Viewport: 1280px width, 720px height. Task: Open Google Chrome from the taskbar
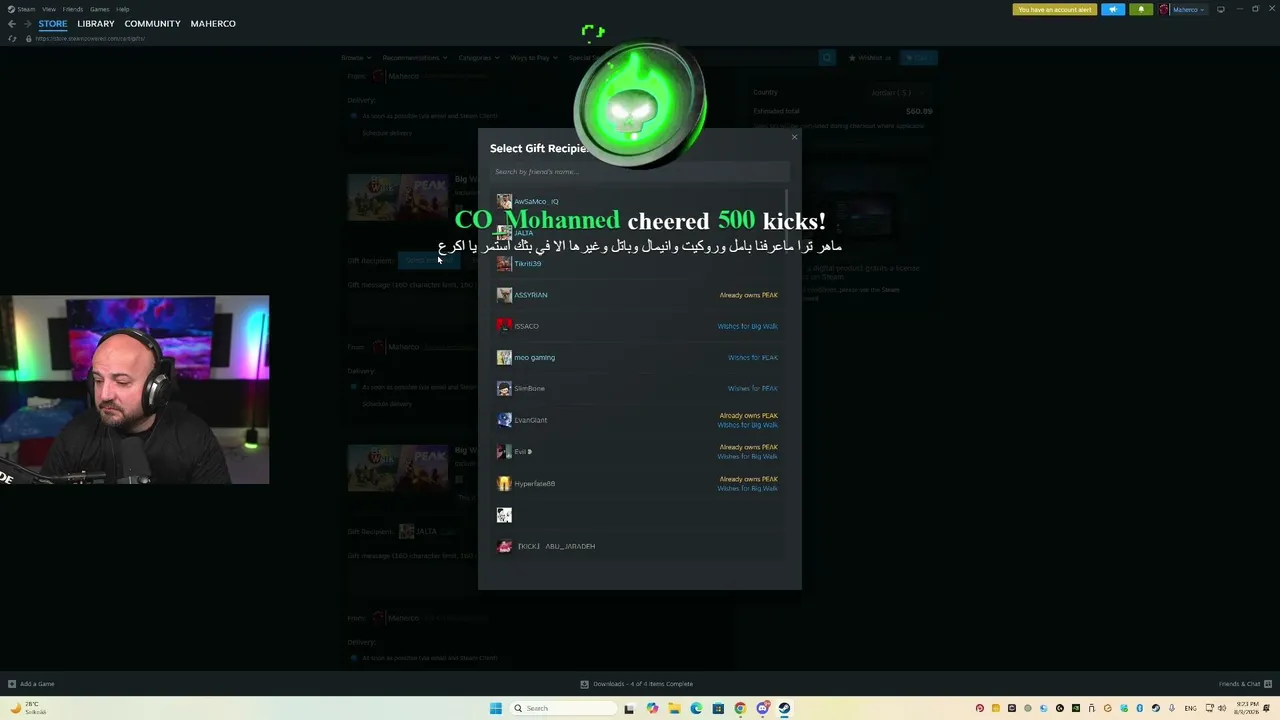click(x=740, y=708)
